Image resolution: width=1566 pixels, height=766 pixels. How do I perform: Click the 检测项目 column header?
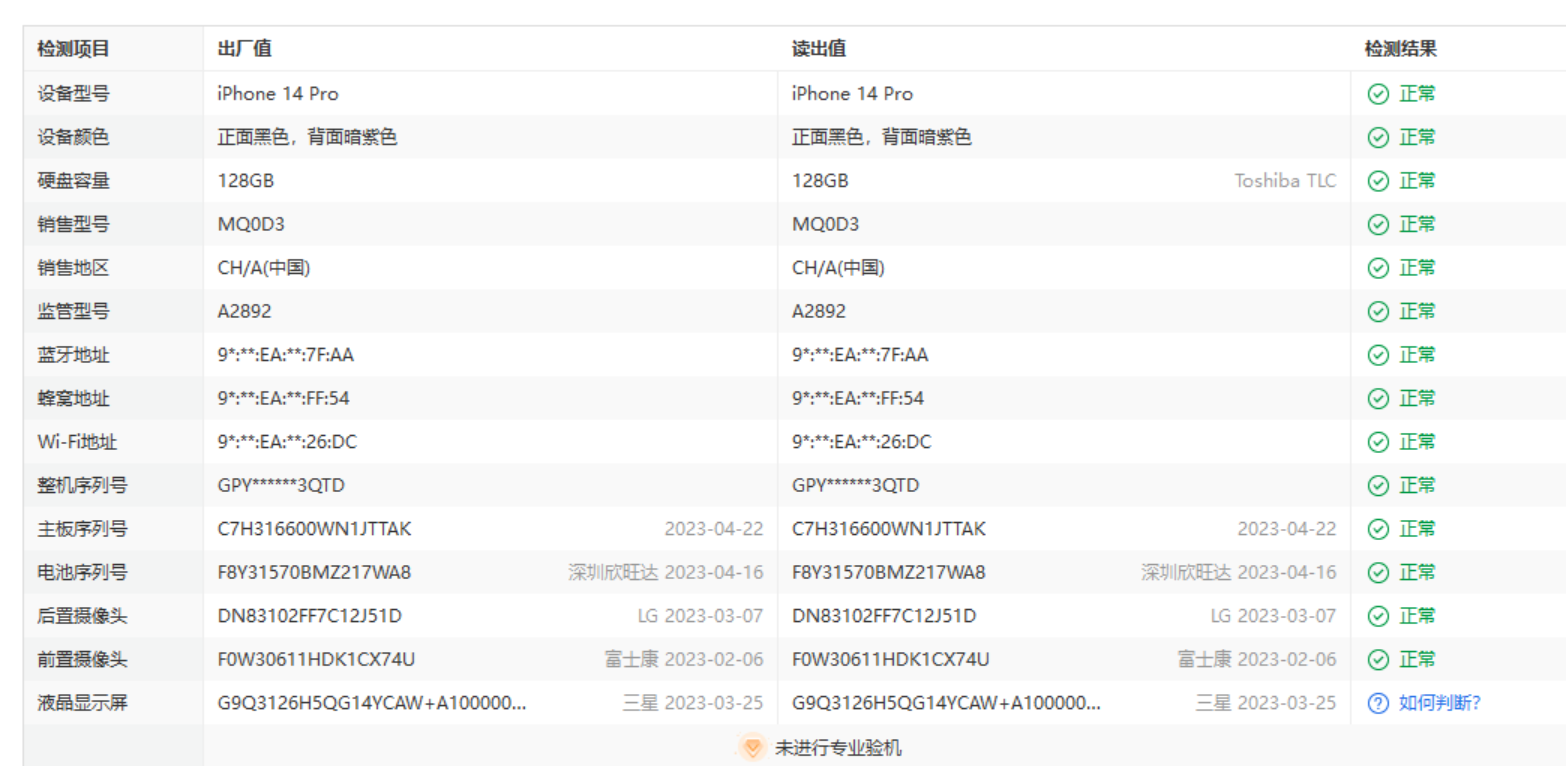pos(73,49)
